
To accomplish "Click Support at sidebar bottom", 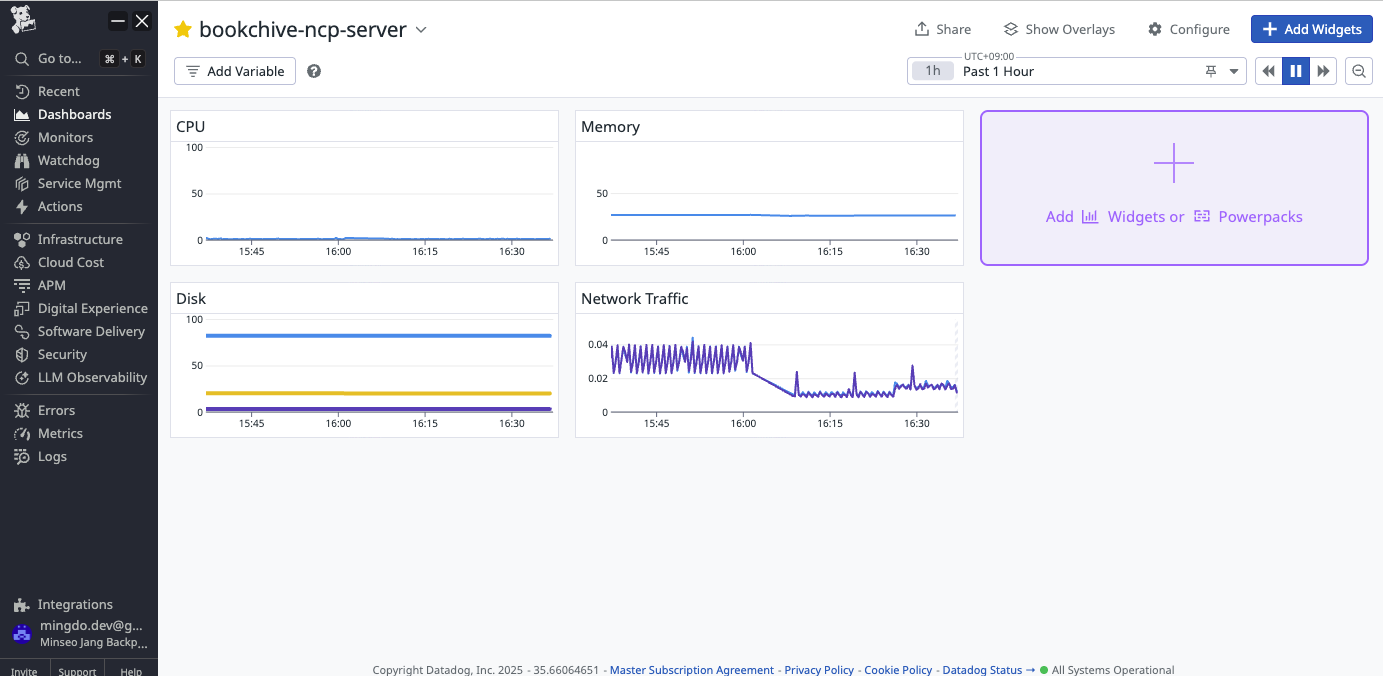I will tap(77, 671).
